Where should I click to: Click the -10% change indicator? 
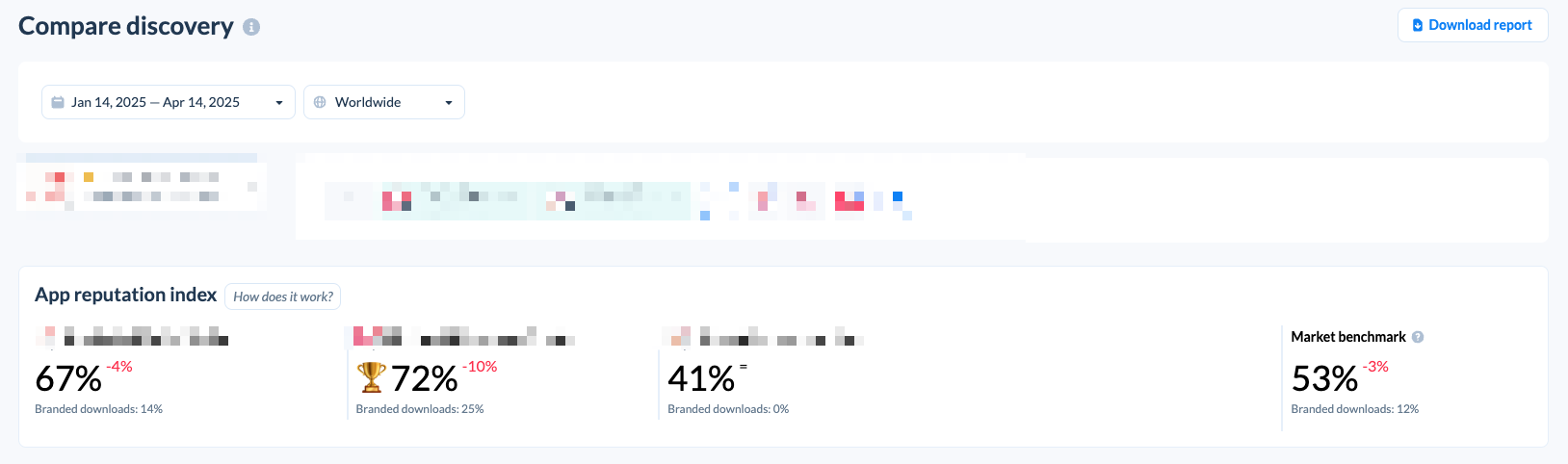[x=480, y=367]
